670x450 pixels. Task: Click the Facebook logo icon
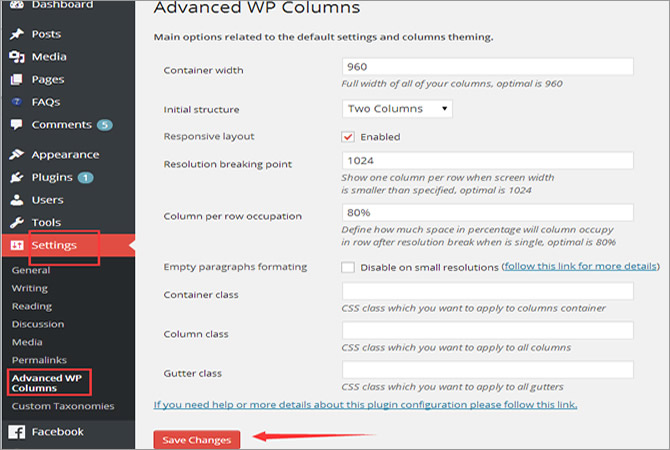click(17, 432)
